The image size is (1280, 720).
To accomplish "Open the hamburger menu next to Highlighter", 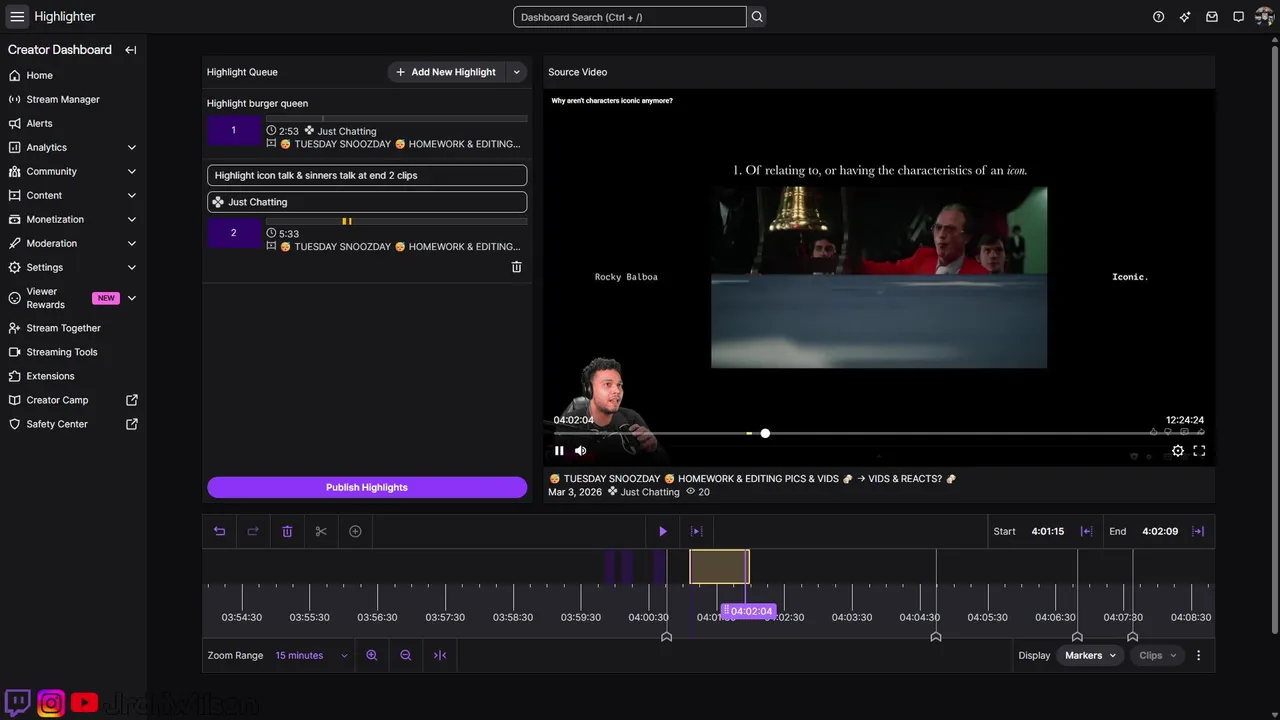I will [x=17, y=16].
